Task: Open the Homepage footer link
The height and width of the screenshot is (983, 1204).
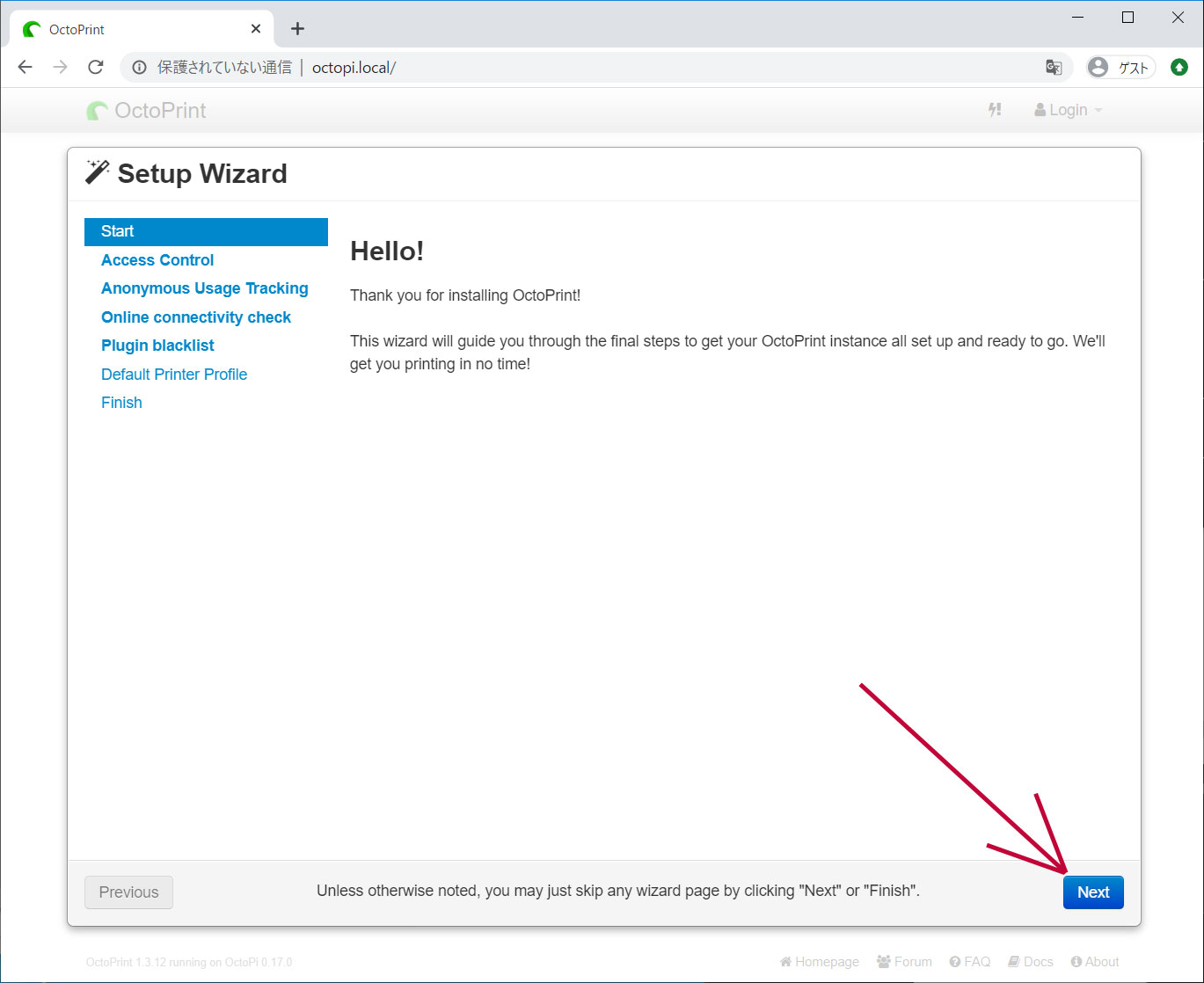Action: point(820,962)
